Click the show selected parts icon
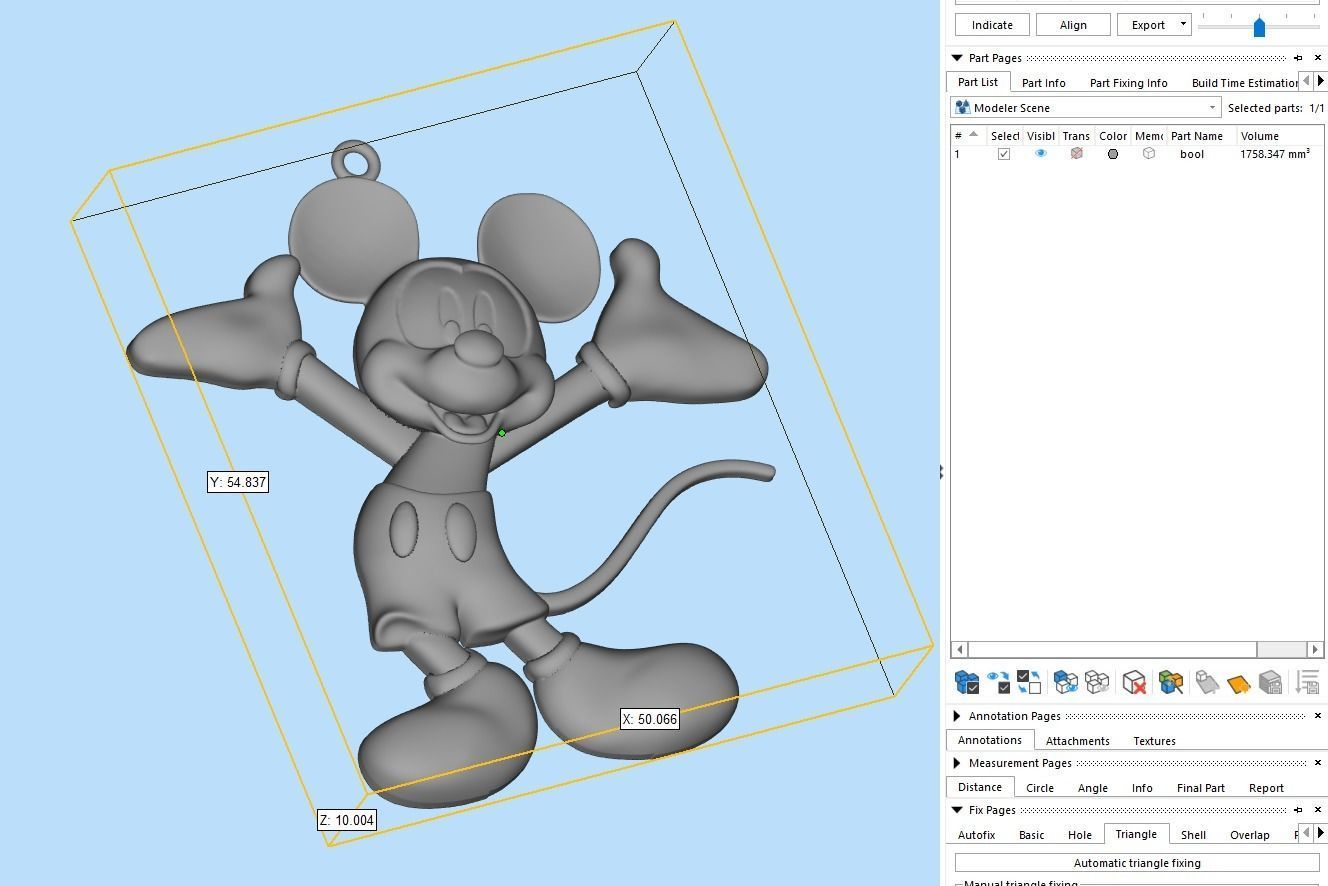This screenshot has width=1328, height=886. [1066, 682]
